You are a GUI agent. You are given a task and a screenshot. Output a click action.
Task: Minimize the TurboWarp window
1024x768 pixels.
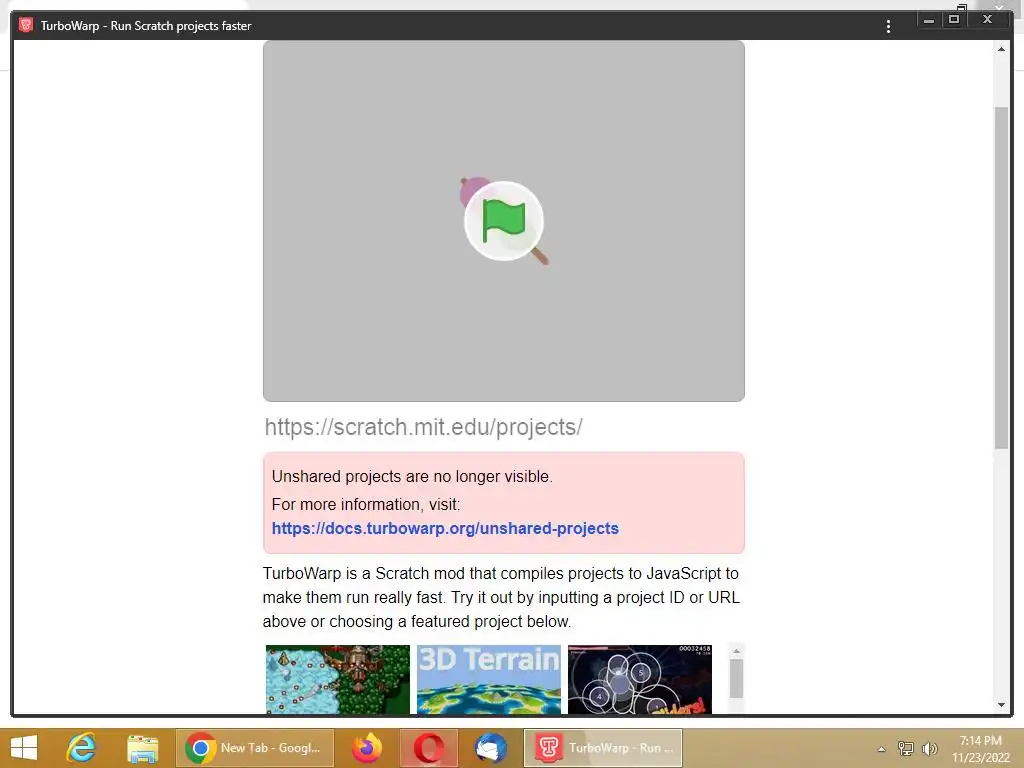pos(929,20)
